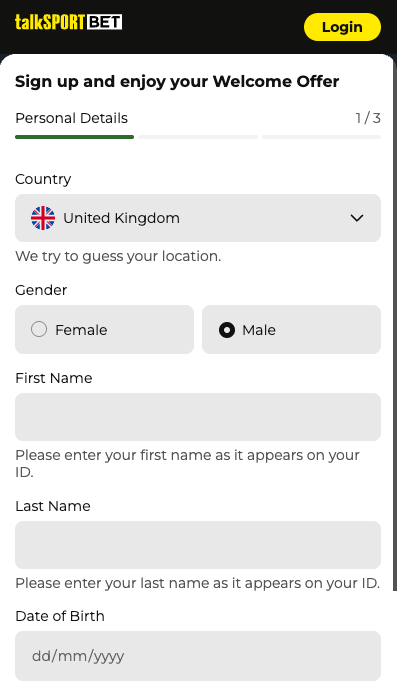This screenshot has height=682, width=397.
Task: Click the Personal Details step label
Action: [x=71, y=118]
